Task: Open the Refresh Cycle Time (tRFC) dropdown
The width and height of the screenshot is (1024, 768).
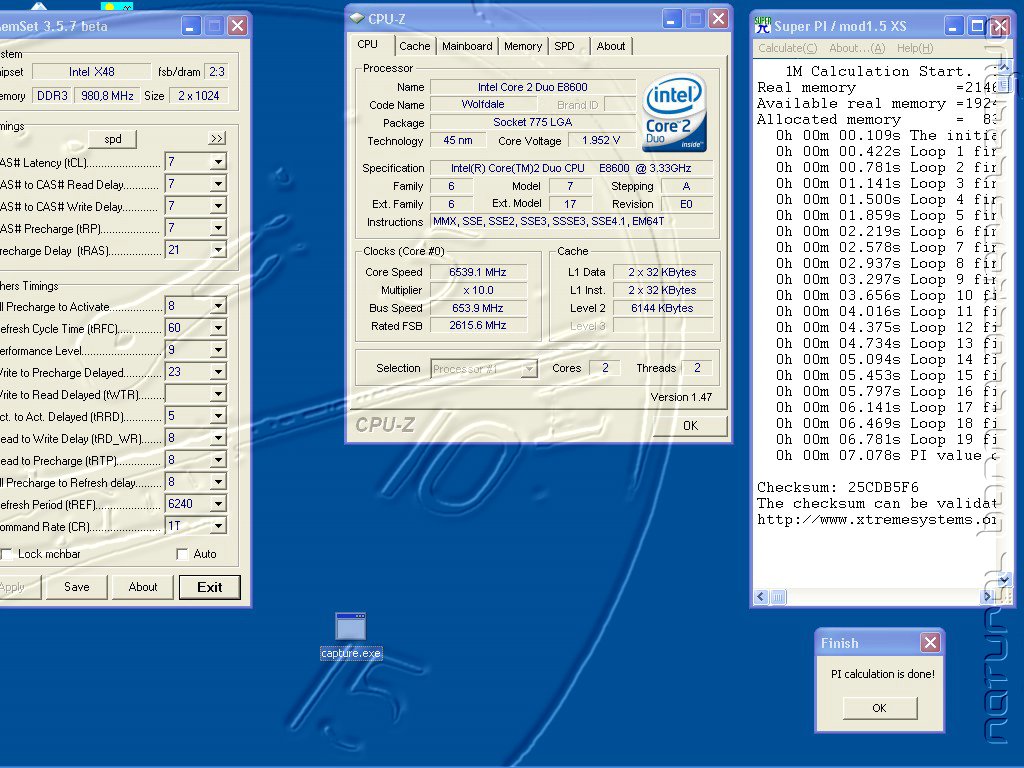Action: coord(218,328)
